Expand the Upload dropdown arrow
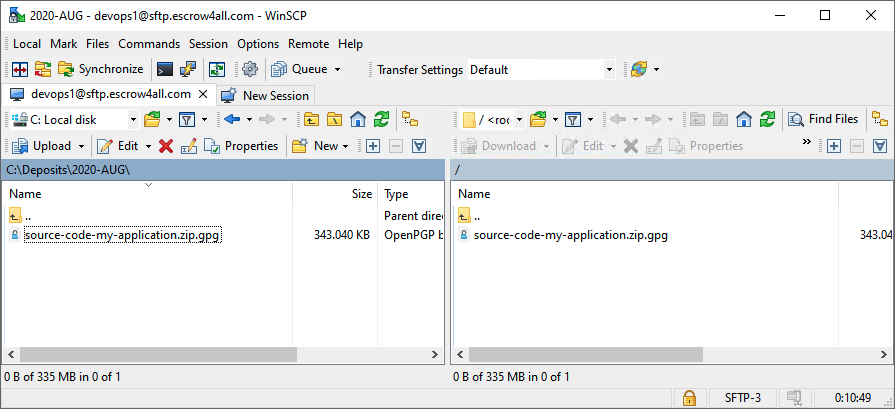 coord(81,146)
